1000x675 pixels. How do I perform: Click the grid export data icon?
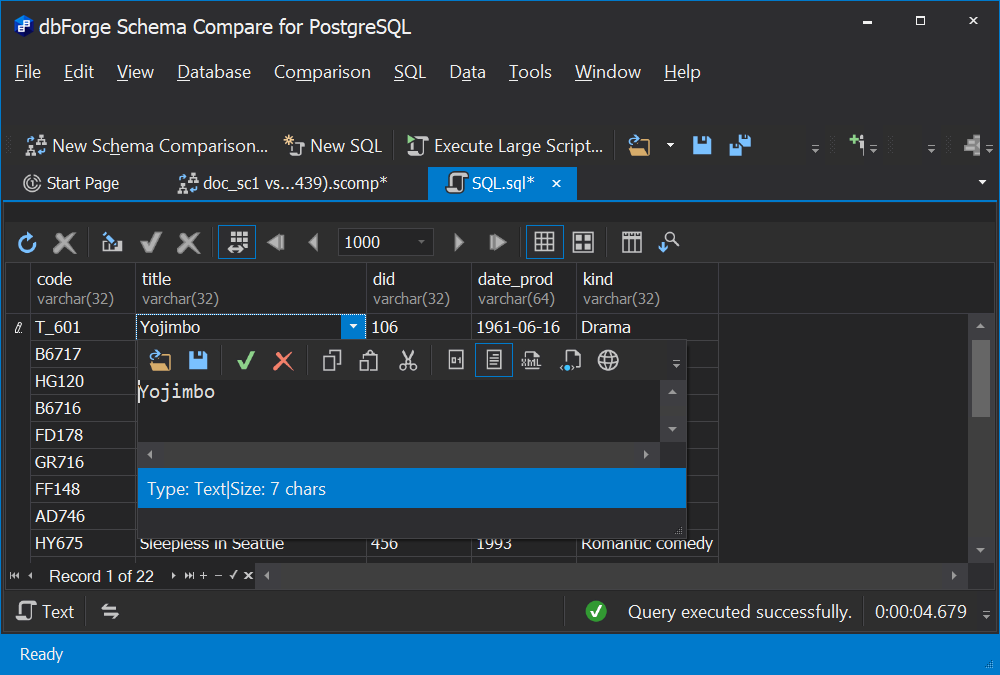click(x=112, y=242)
